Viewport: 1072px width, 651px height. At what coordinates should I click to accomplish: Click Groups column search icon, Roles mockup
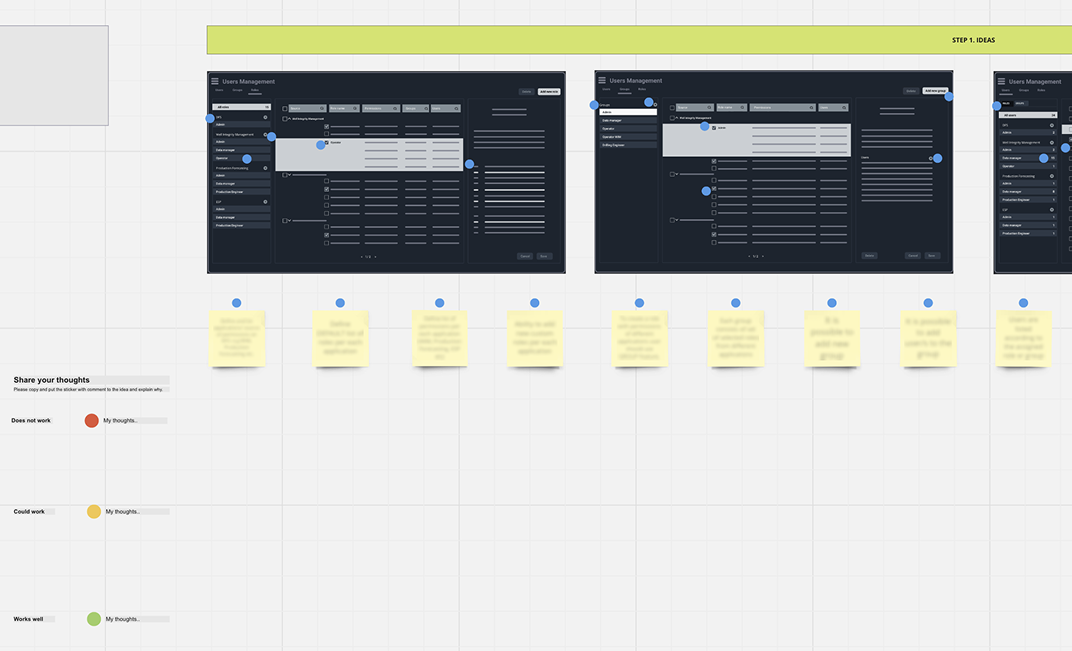click(x=426, y=108)
